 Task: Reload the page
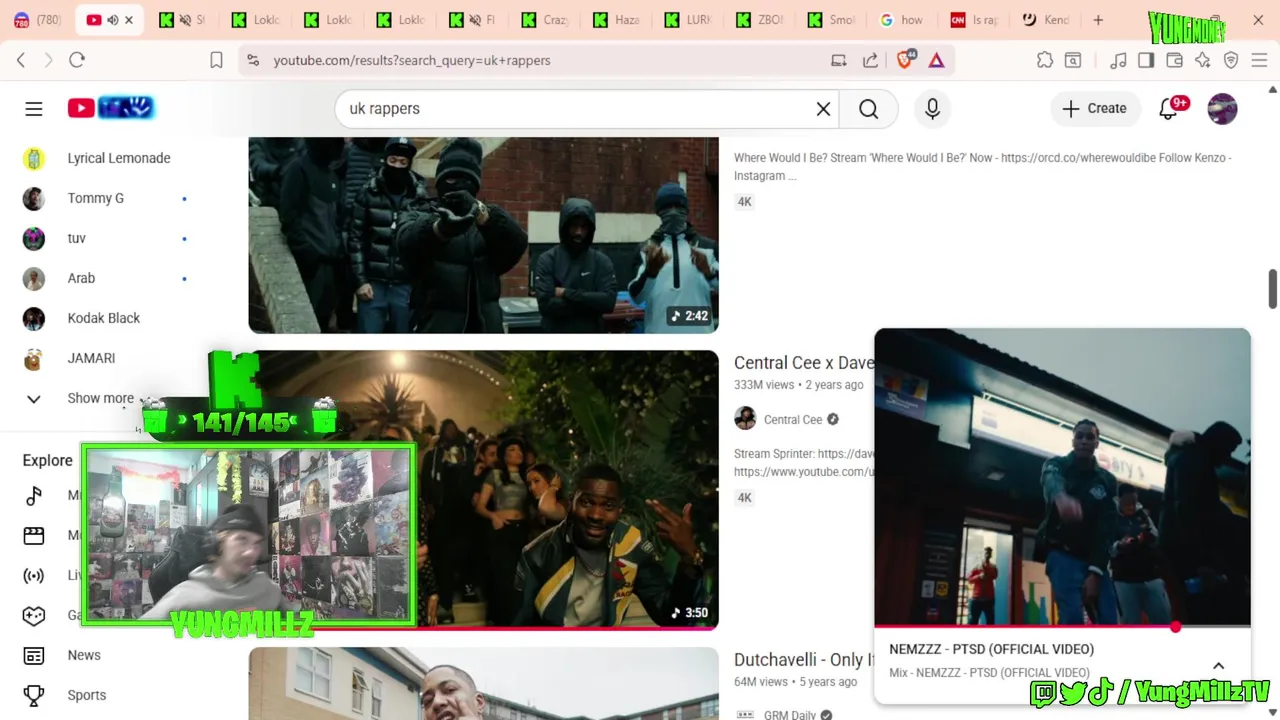point(77,60)
